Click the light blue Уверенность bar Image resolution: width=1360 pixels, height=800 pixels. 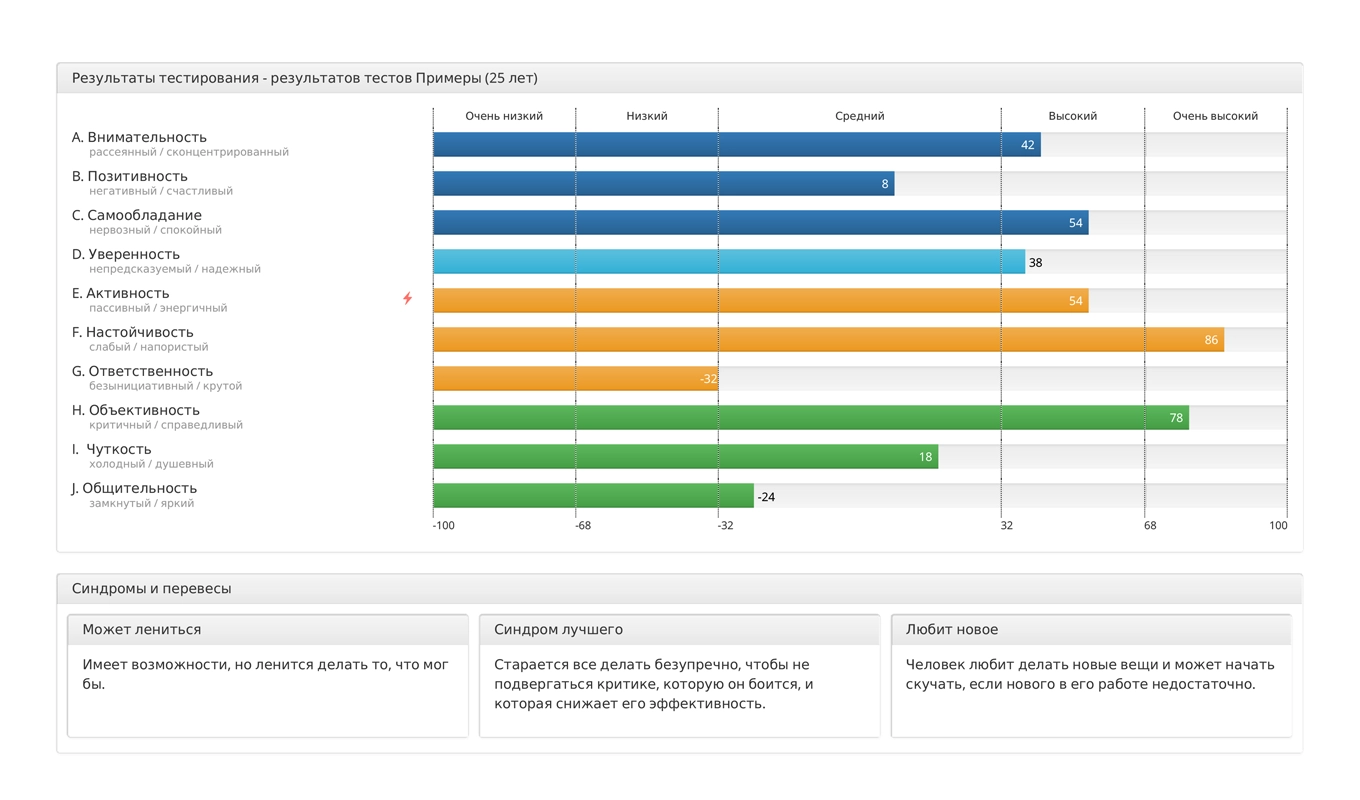click(729, 262)
